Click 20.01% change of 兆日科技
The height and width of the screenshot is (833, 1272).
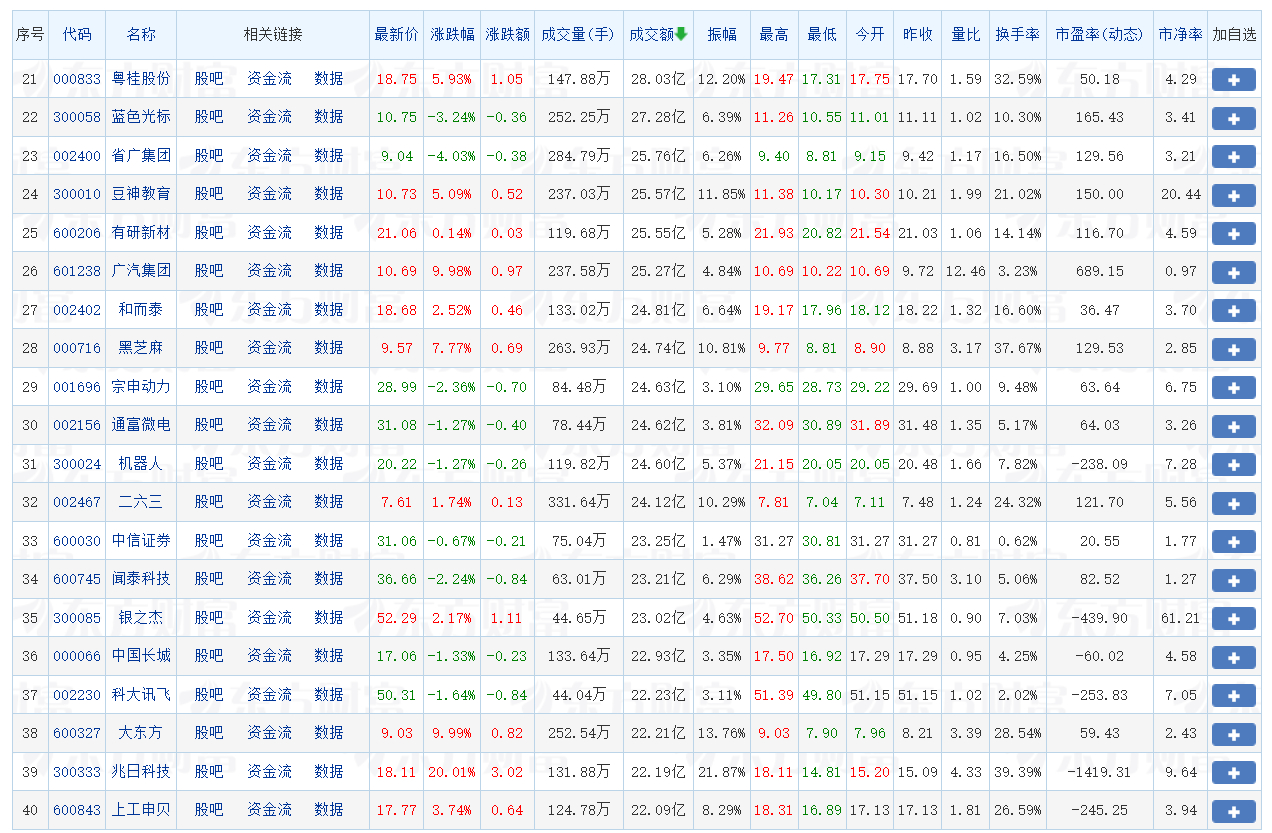point(452,772)
